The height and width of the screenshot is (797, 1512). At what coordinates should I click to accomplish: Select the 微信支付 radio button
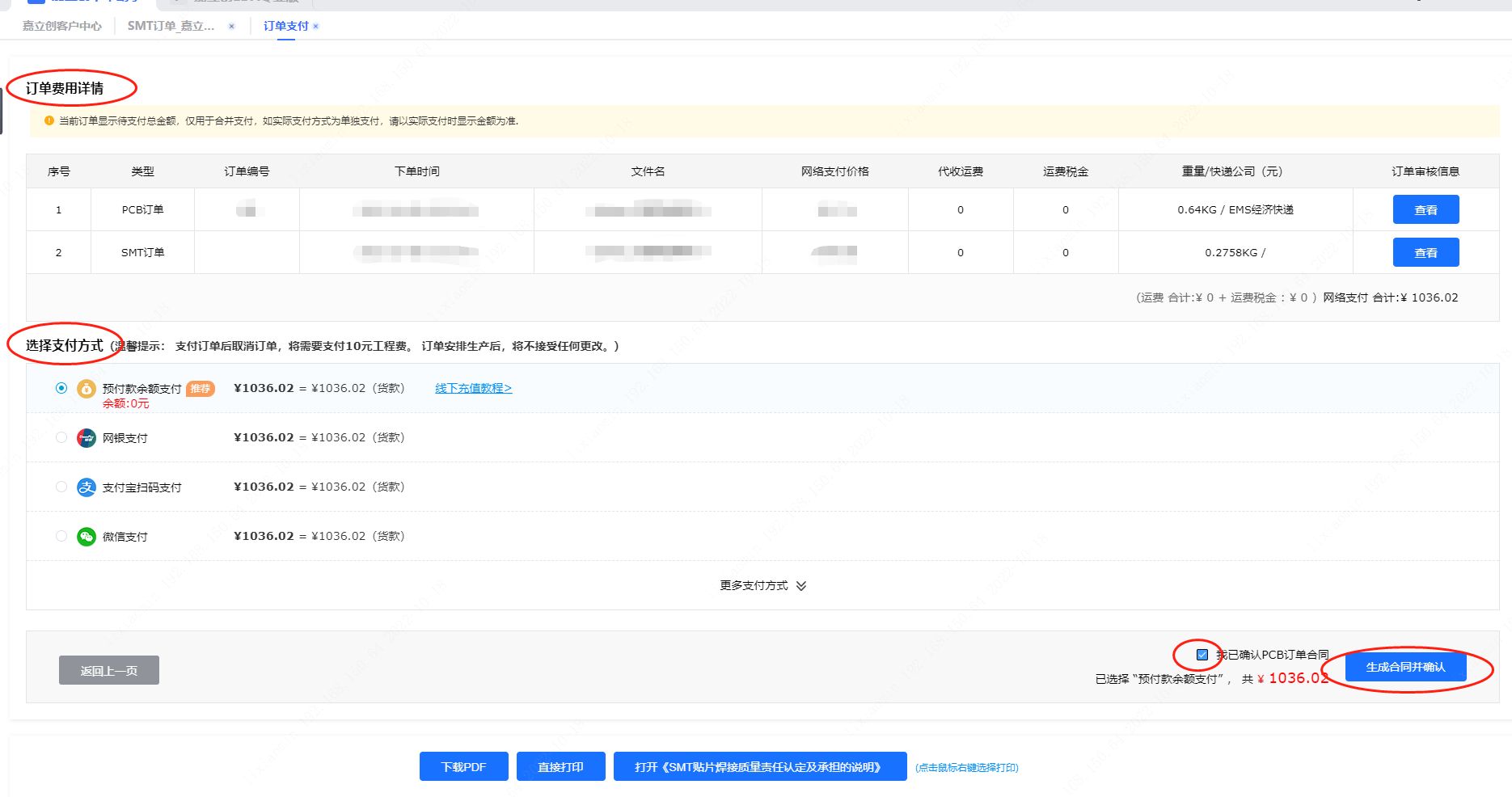point(61,537)
